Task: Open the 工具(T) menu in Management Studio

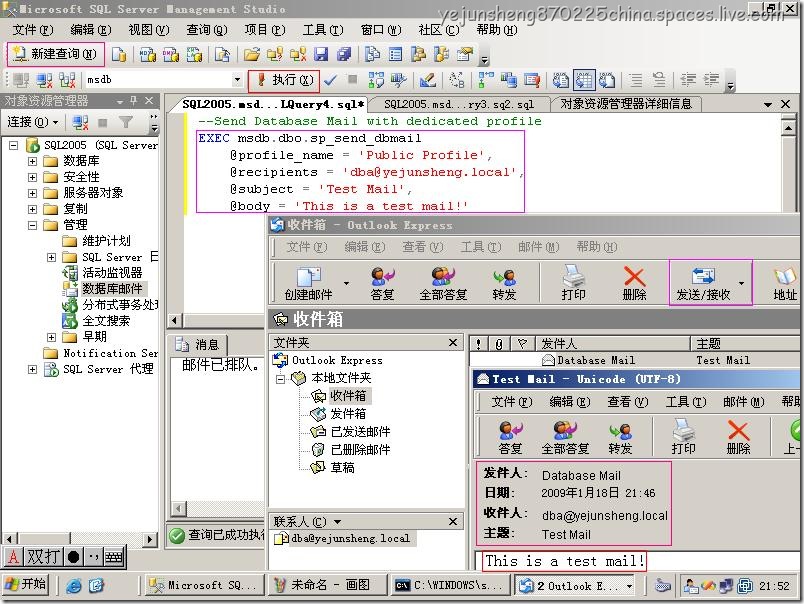Action: pos(323,30)
